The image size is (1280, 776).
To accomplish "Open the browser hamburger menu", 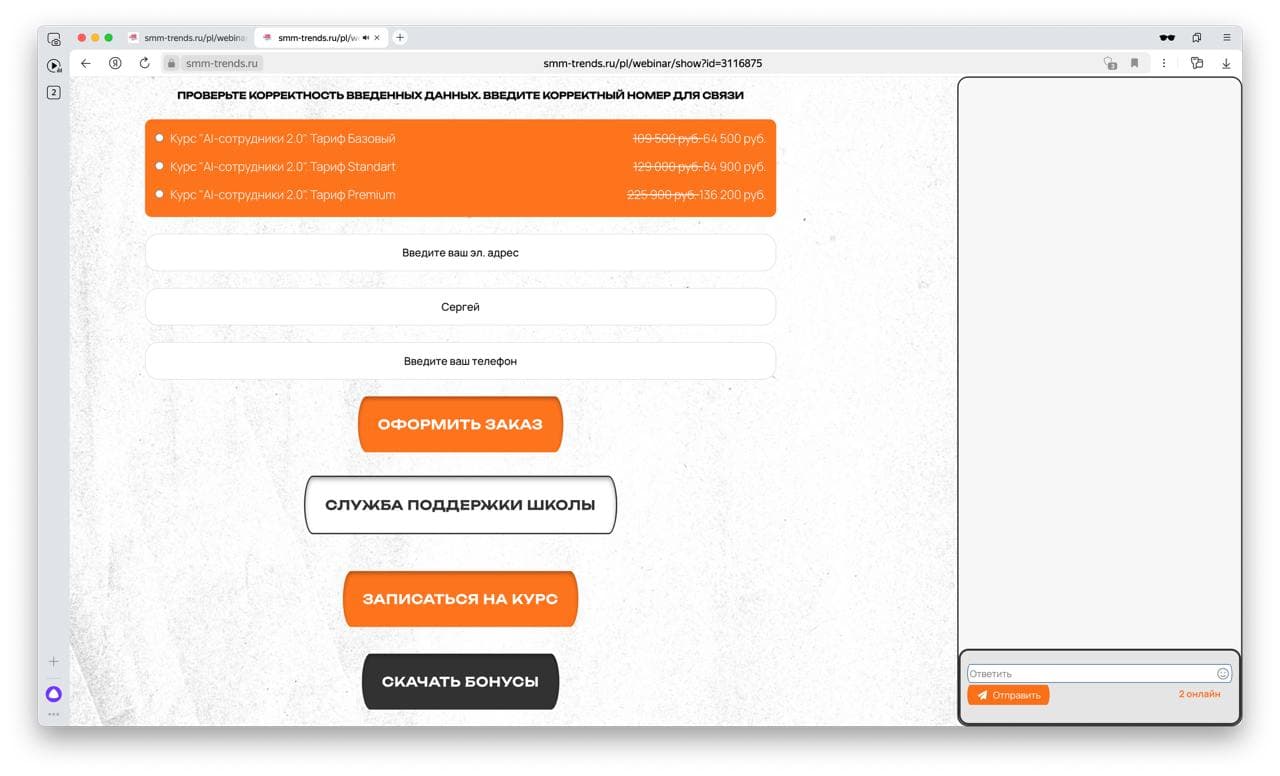I will [x=1226, y=37].
